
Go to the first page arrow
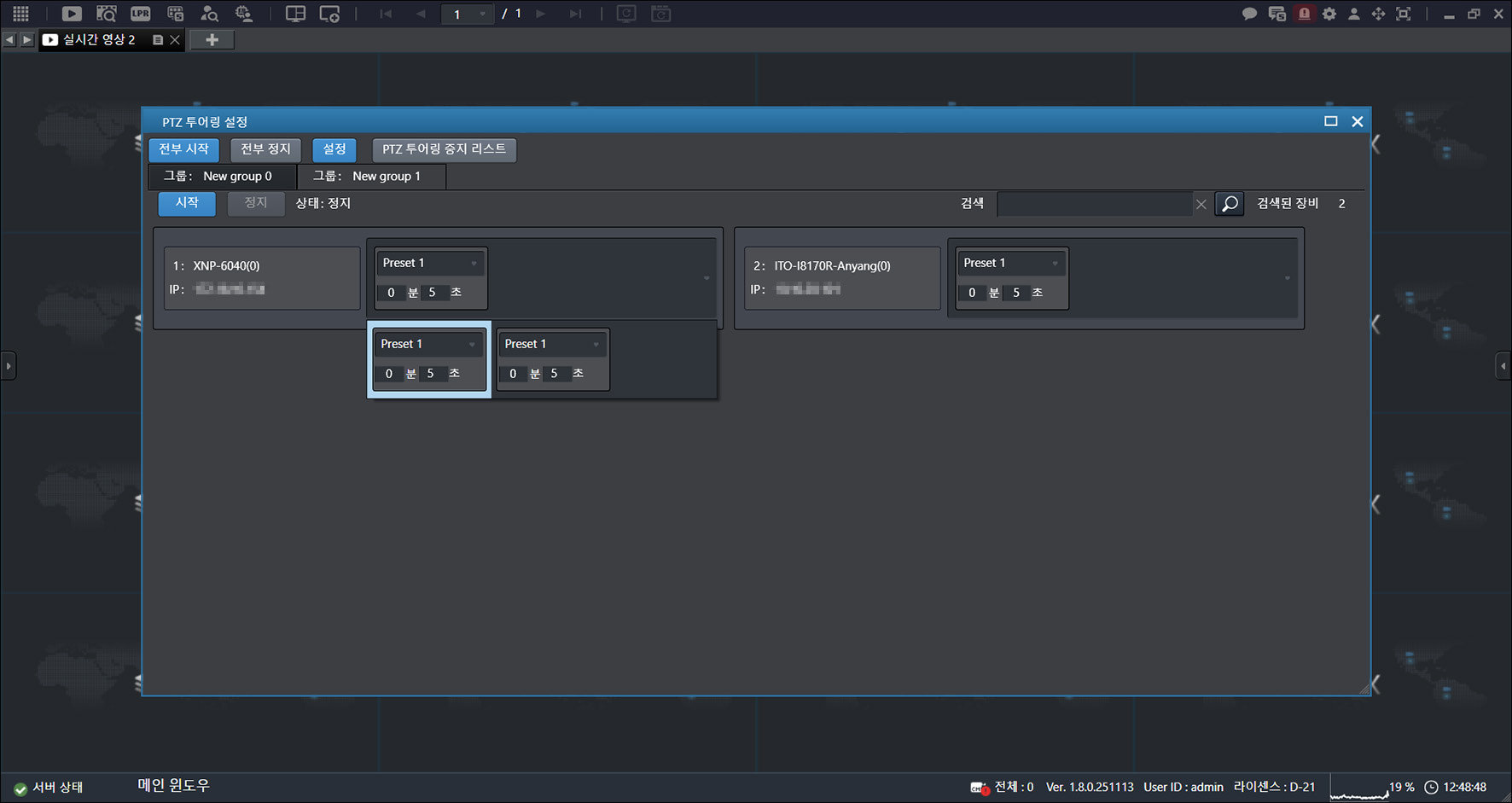click(x=386, y=14)
